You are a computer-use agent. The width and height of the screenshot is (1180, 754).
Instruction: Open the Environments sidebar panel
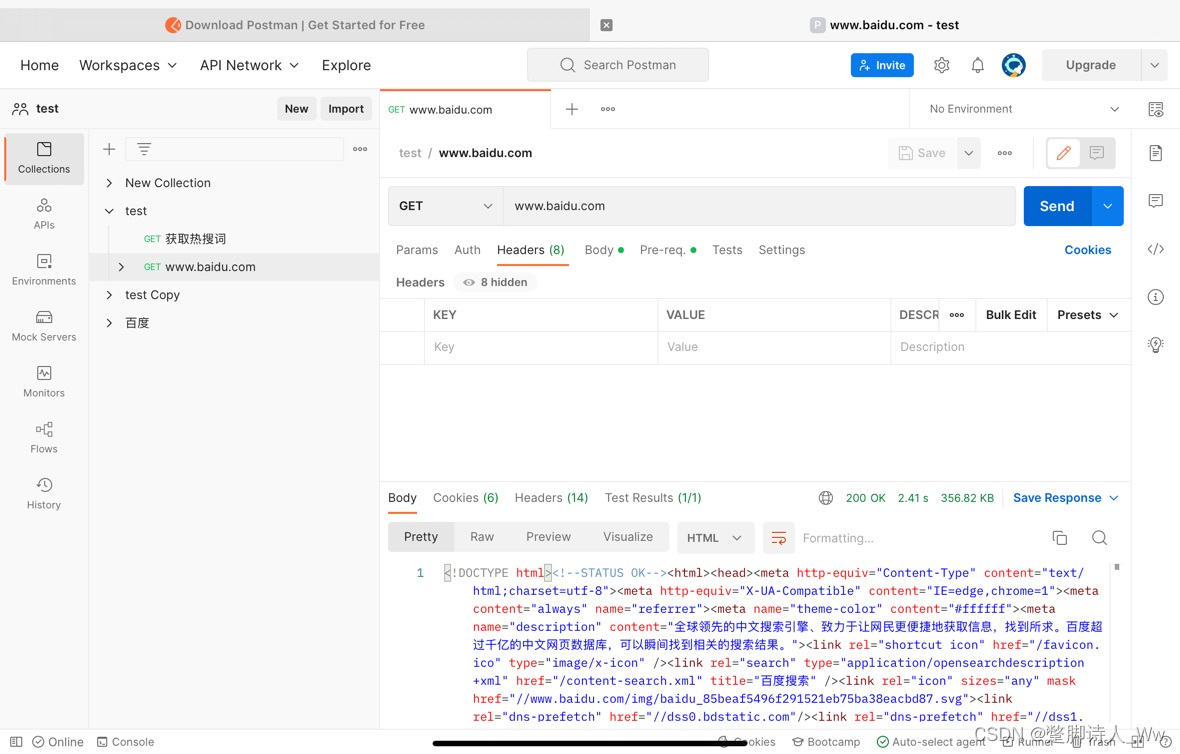coord(44,269)
